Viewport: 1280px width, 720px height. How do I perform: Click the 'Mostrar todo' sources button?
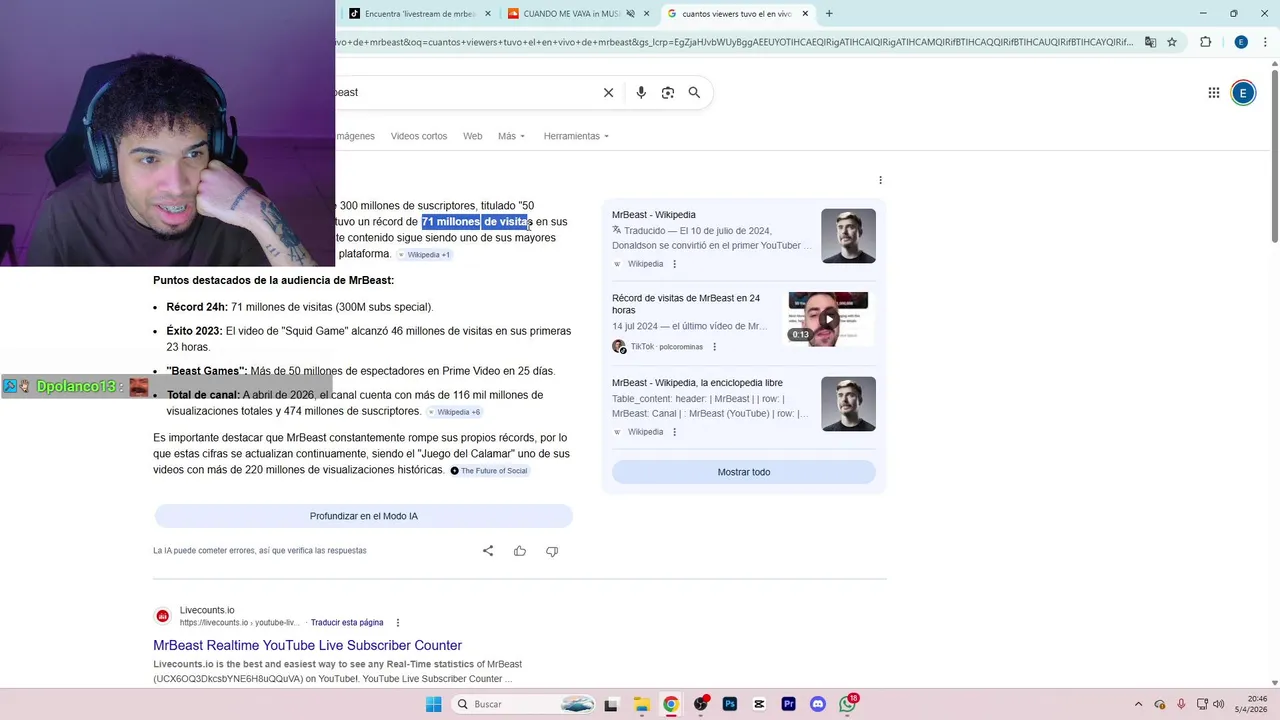[x=744, y=472]
